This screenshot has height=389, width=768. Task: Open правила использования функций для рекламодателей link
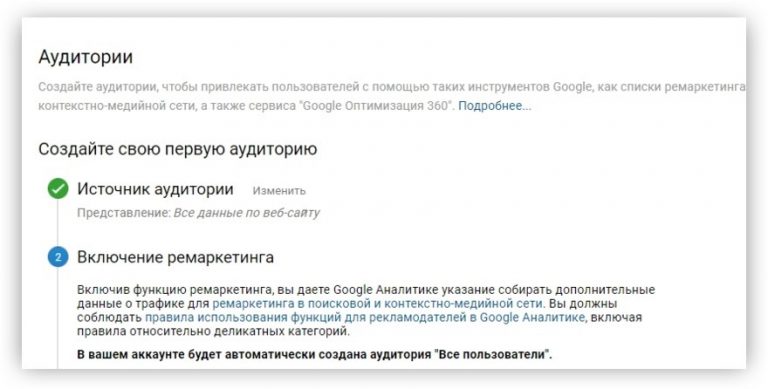(x=365, y=317)
